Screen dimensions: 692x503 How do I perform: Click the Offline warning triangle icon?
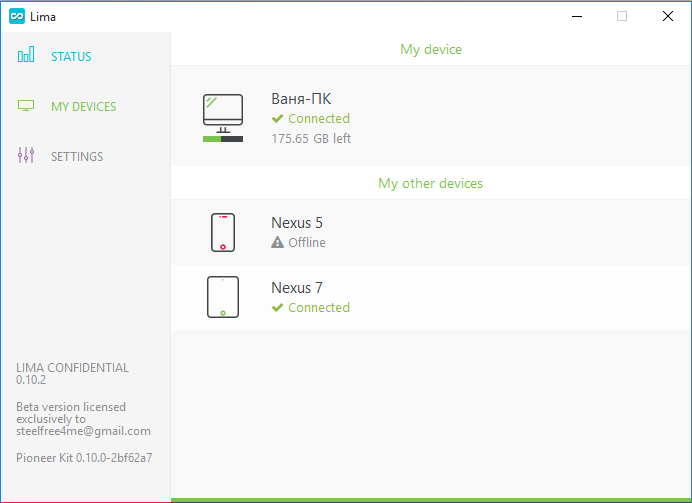(277, 242)
